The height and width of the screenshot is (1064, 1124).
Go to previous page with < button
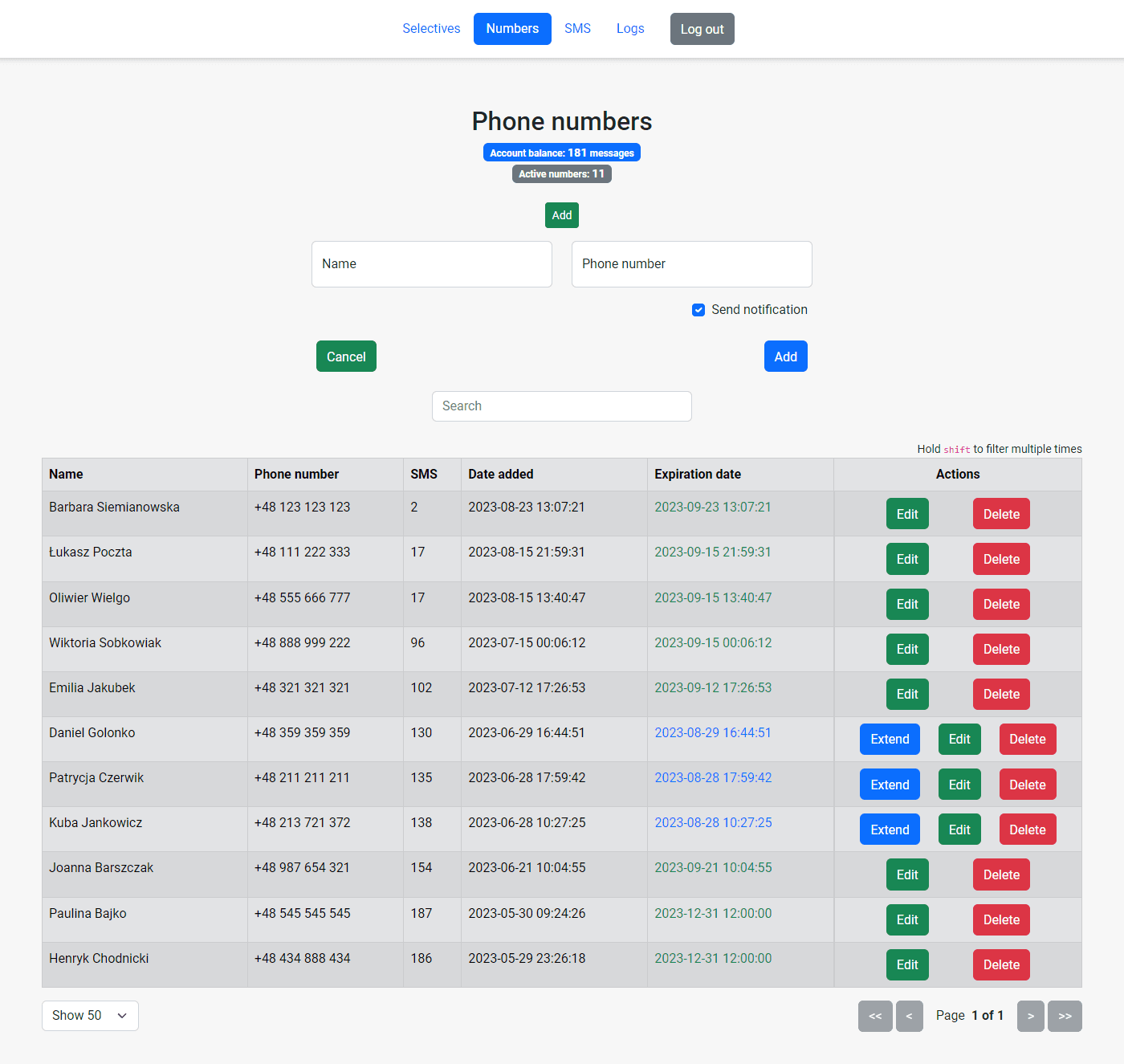[909, 1016]
